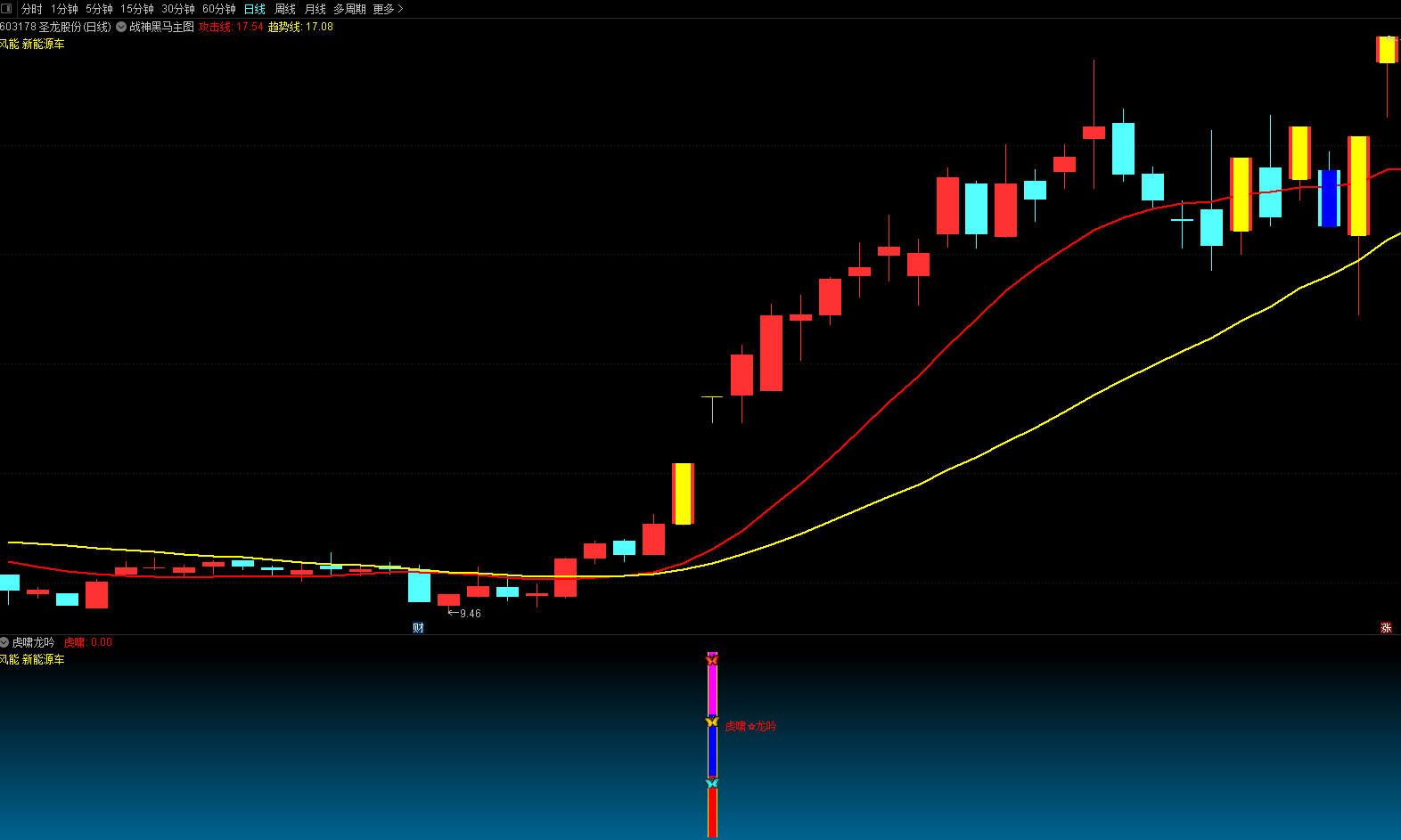Viewport: 1401px width, 840px height.
Task: Select the white doji cross candlestick
Action: (x=712, y=409)
